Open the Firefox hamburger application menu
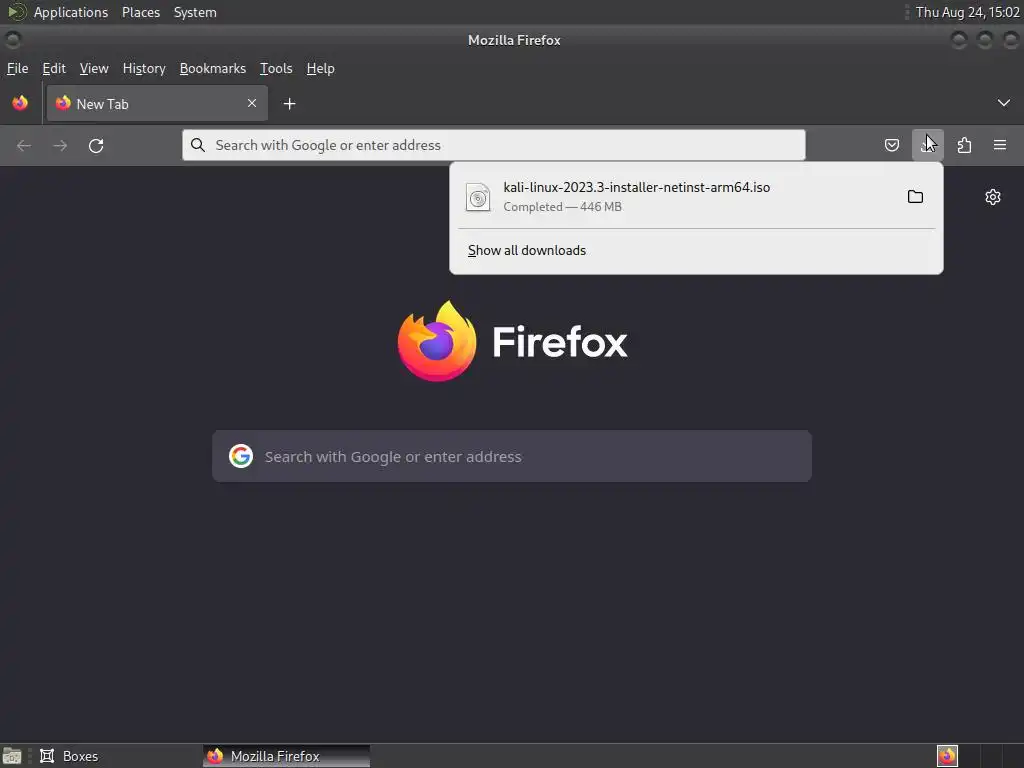The image size is (1024, 768). [x=1000, y=145]
